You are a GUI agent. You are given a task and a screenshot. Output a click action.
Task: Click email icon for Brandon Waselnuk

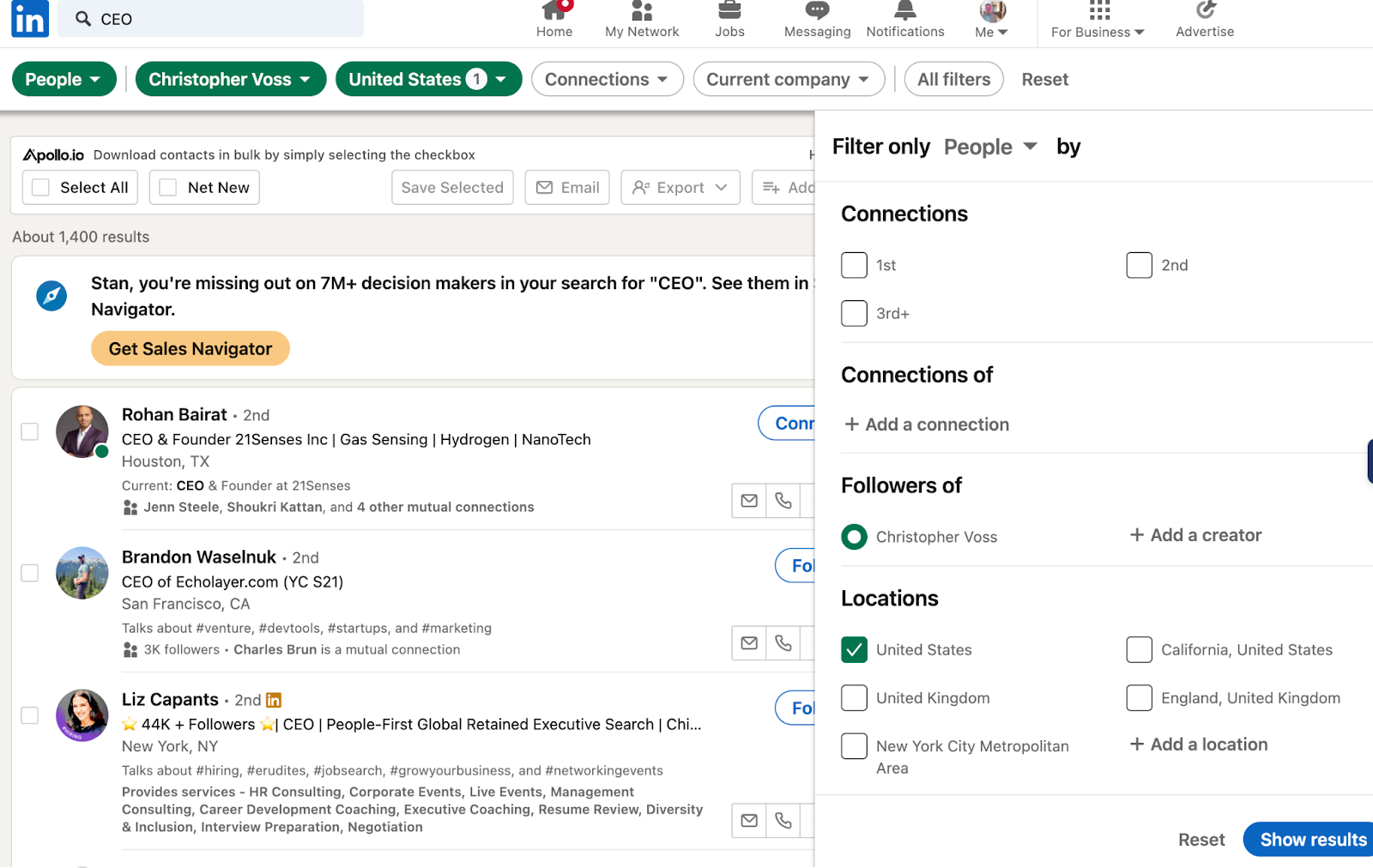(x=749, y=642)
